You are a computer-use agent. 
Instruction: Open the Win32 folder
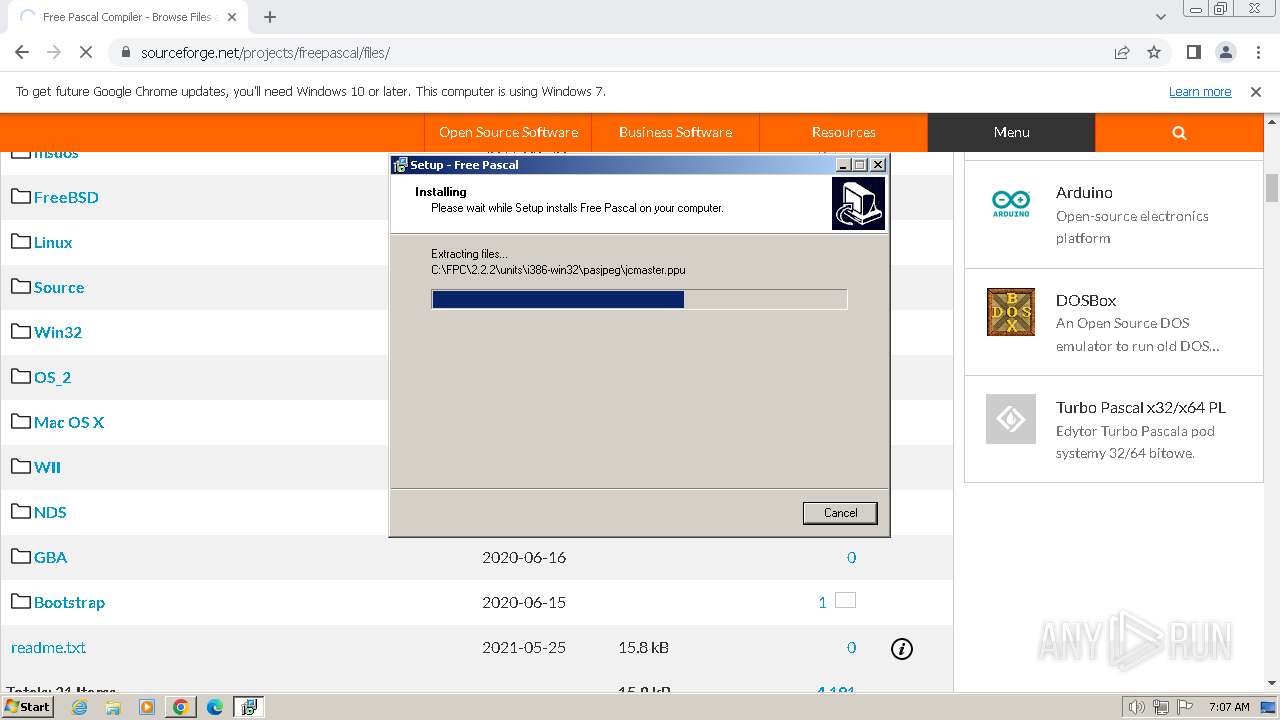pos(58,332)
